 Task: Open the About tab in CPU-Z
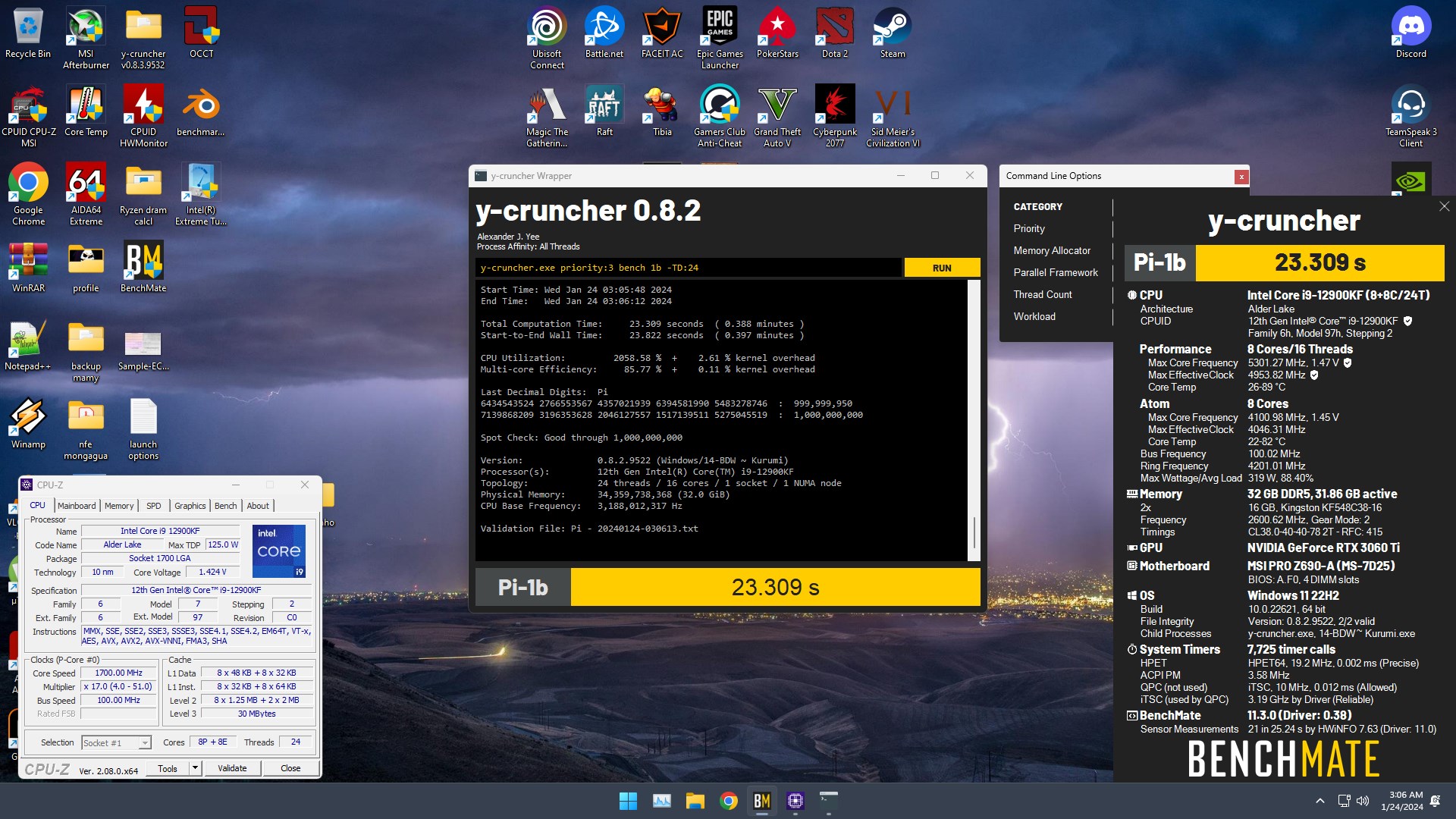coord(258,506)
